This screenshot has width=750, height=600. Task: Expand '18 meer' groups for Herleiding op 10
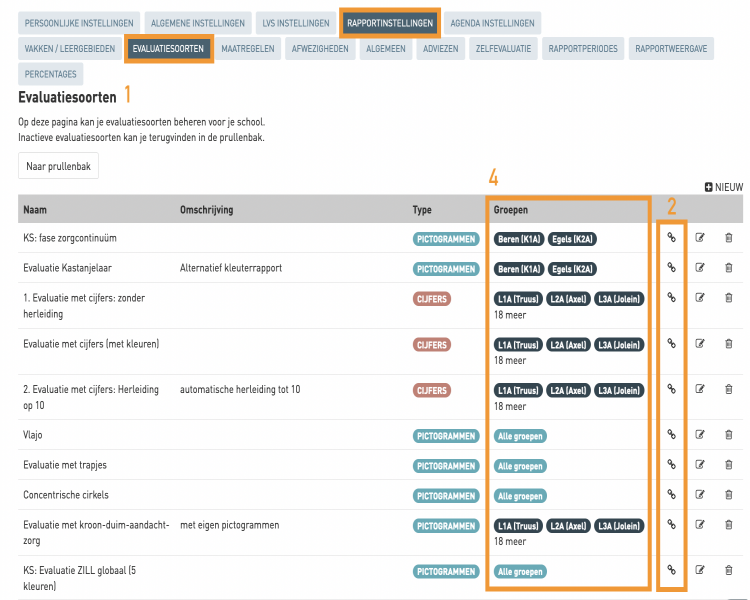click(510, 406)
